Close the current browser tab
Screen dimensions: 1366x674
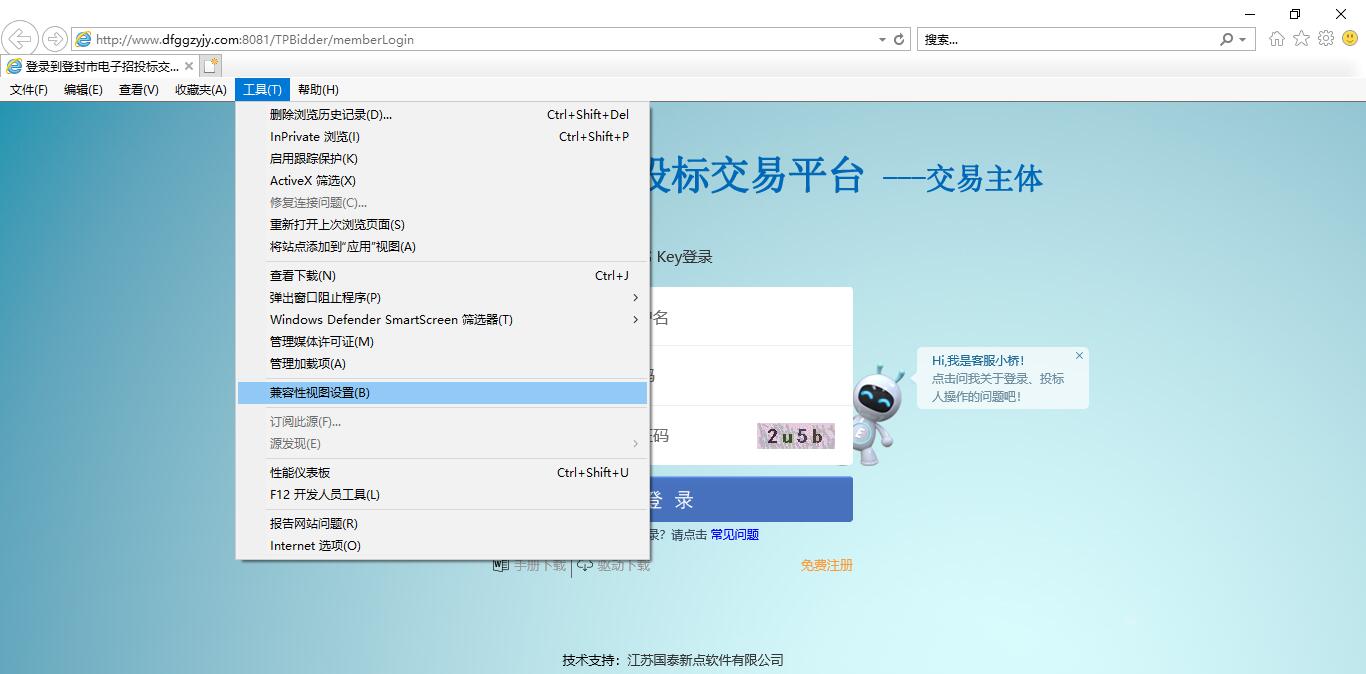189,66
